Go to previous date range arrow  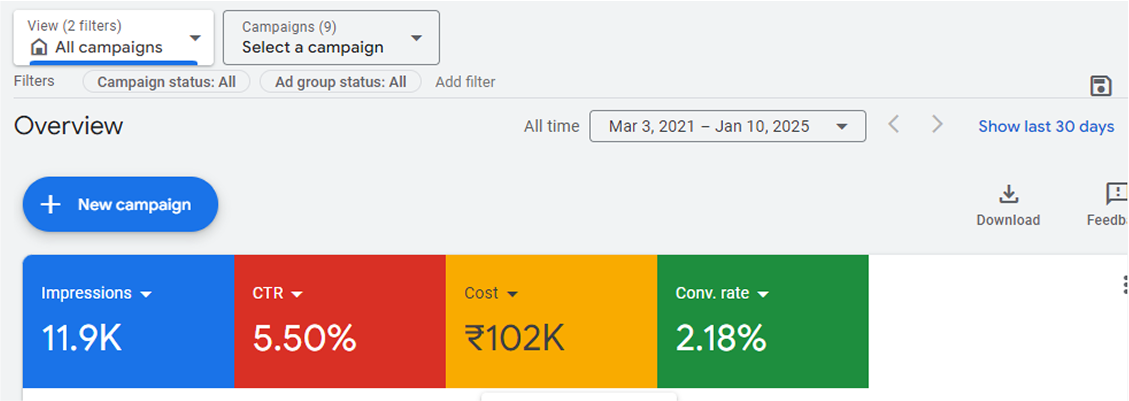click(x=894, y=125)
